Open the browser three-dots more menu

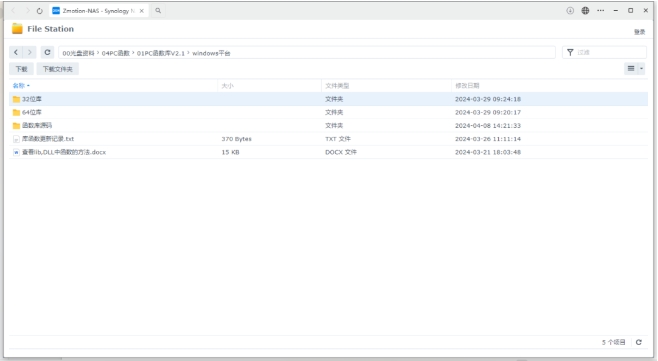[x=601, y=10]
